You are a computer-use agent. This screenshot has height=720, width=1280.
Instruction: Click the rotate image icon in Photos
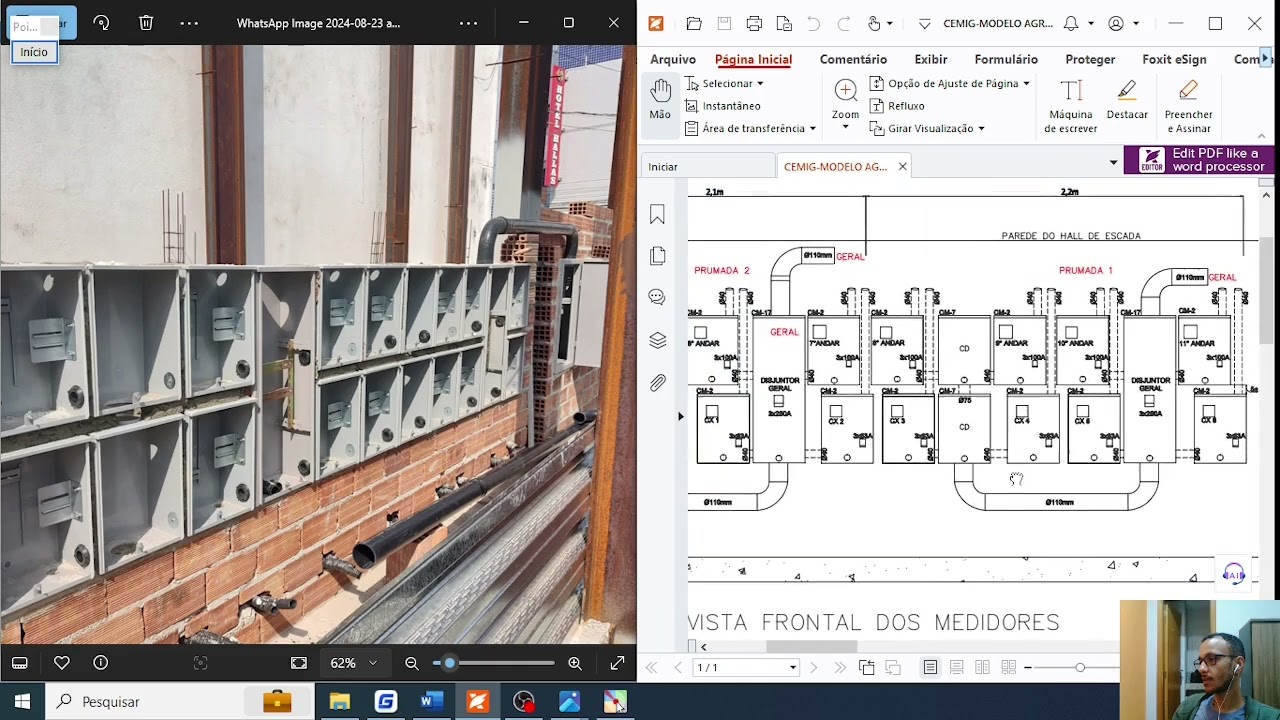click(101, 22)
